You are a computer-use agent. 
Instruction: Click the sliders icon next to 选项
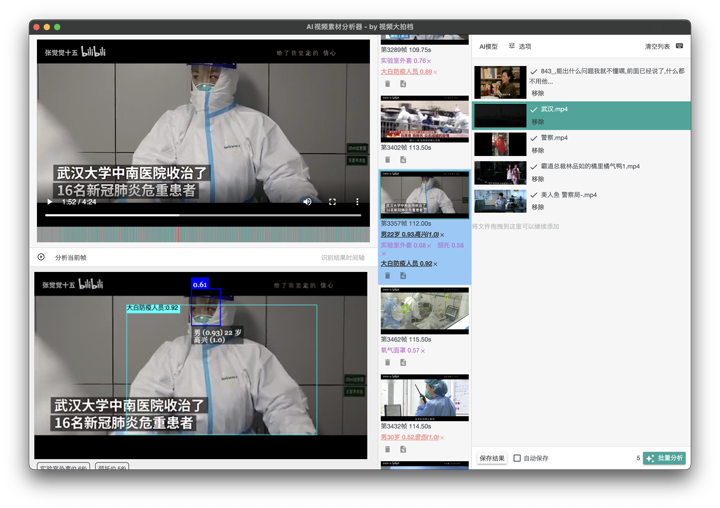click(512, 46)
